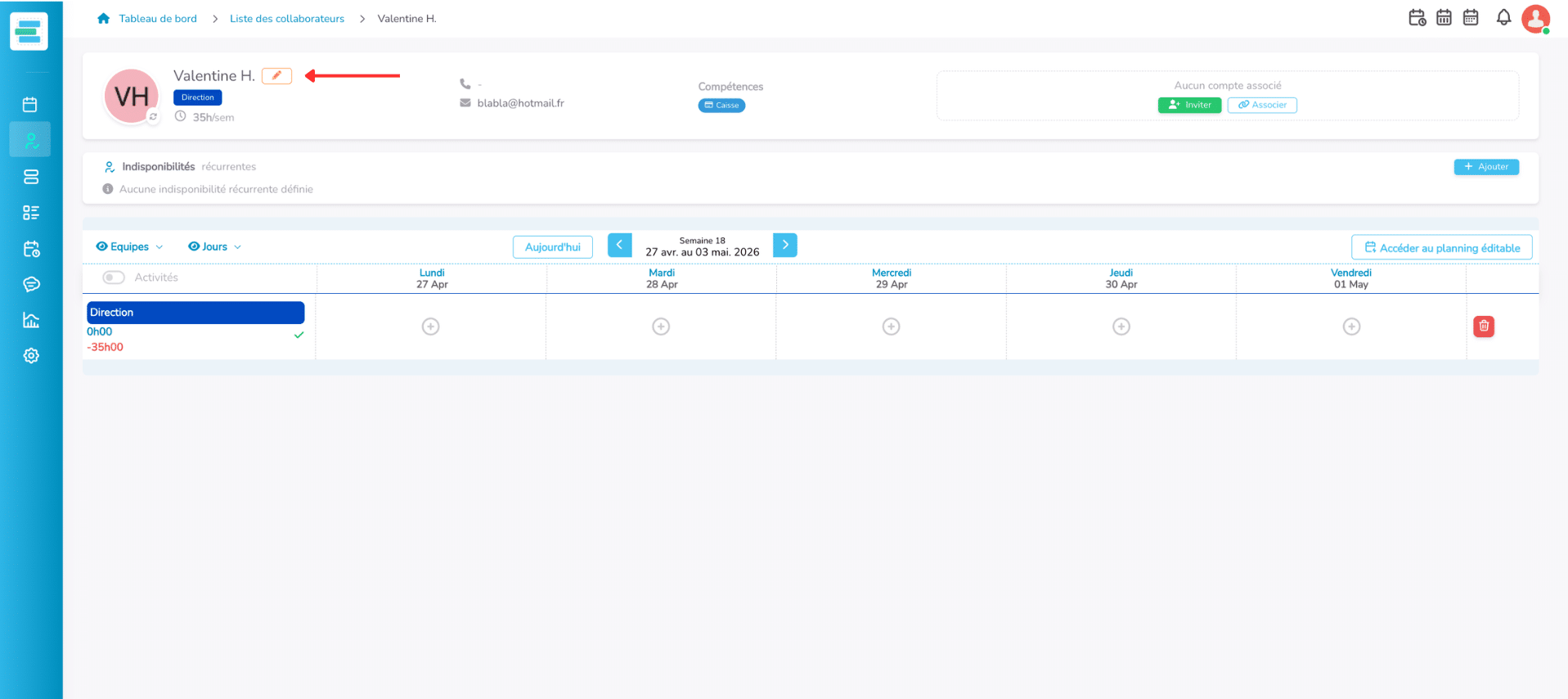Edit Valentine H. with the pencil icon
Image resolution: width=1568 pixels, height=699 pixels.
276,76
